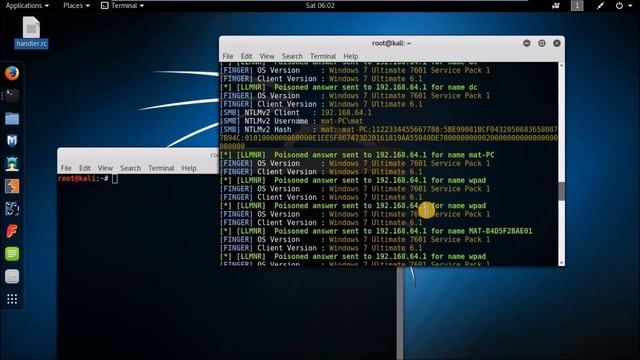The height and width of the screenshot is (360, 640).
Task: Open the dock icon below Burp Suite
Action: click(x=12, y=209)
